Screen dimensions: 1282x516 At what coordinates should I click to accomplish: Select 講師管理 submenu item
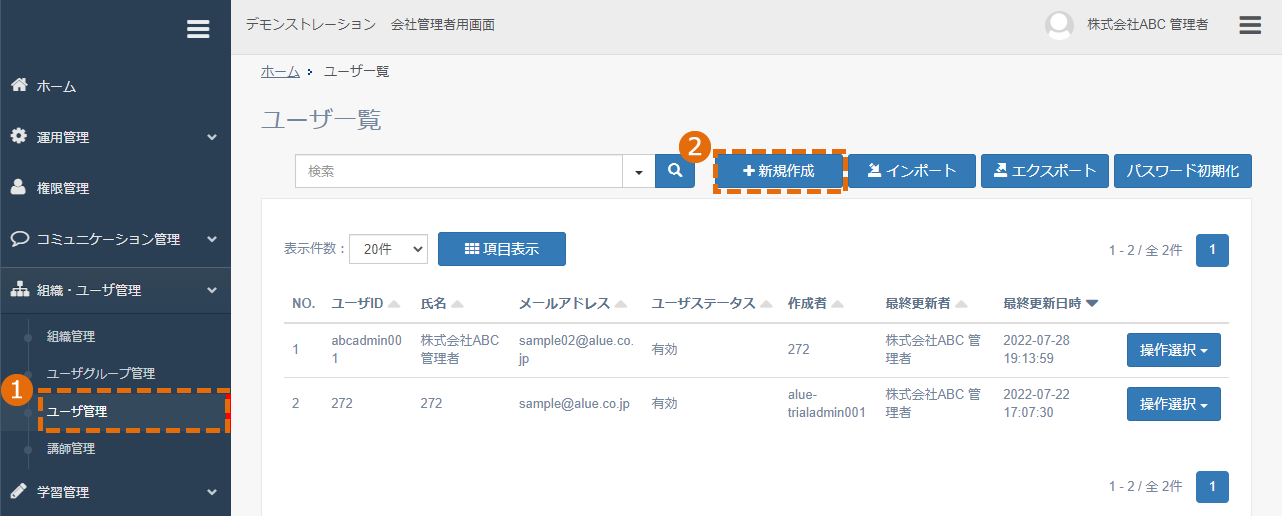(x=71, y=449)
